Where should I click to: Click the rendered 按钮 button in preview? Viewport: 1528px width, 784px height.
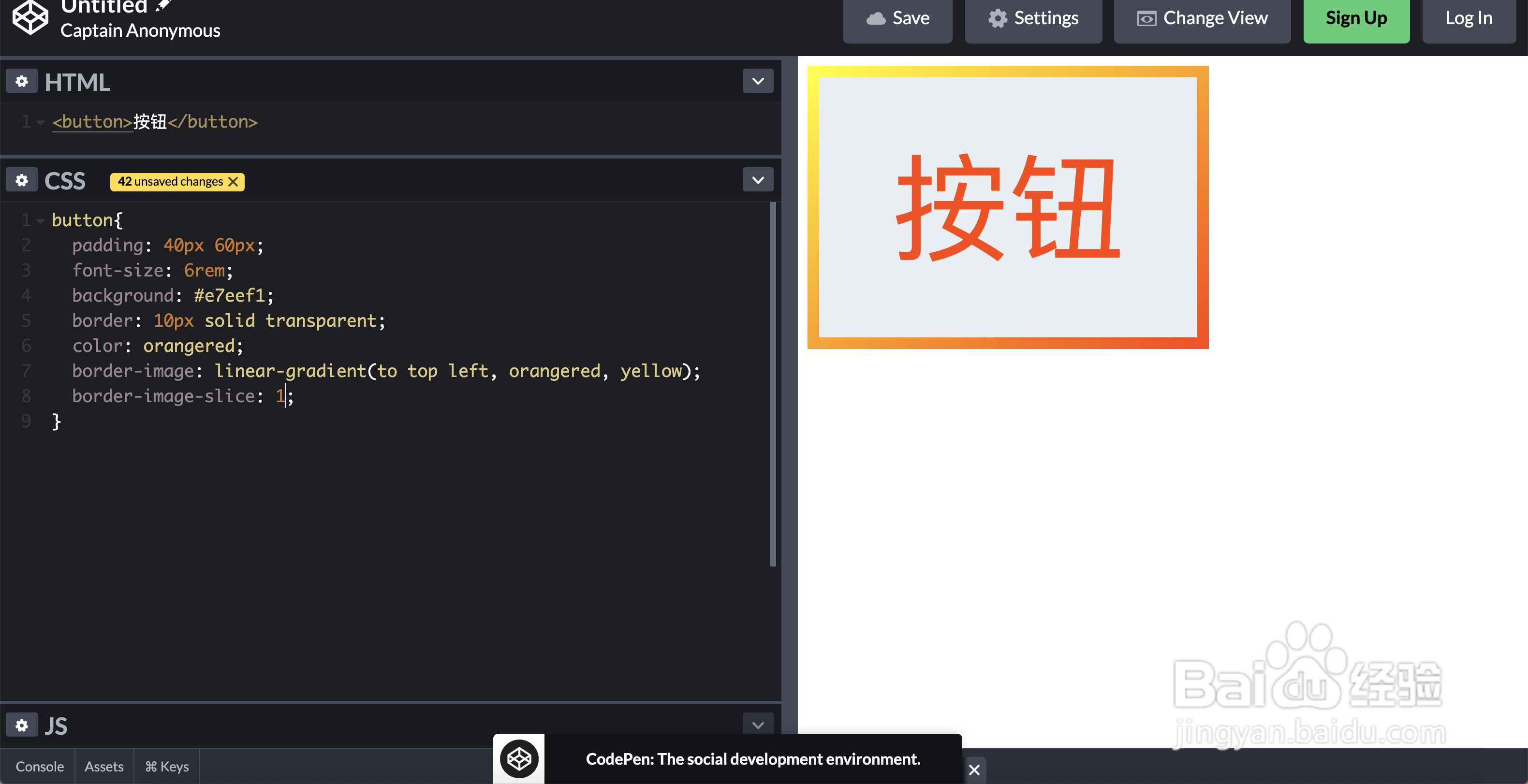coord(1007,208)
